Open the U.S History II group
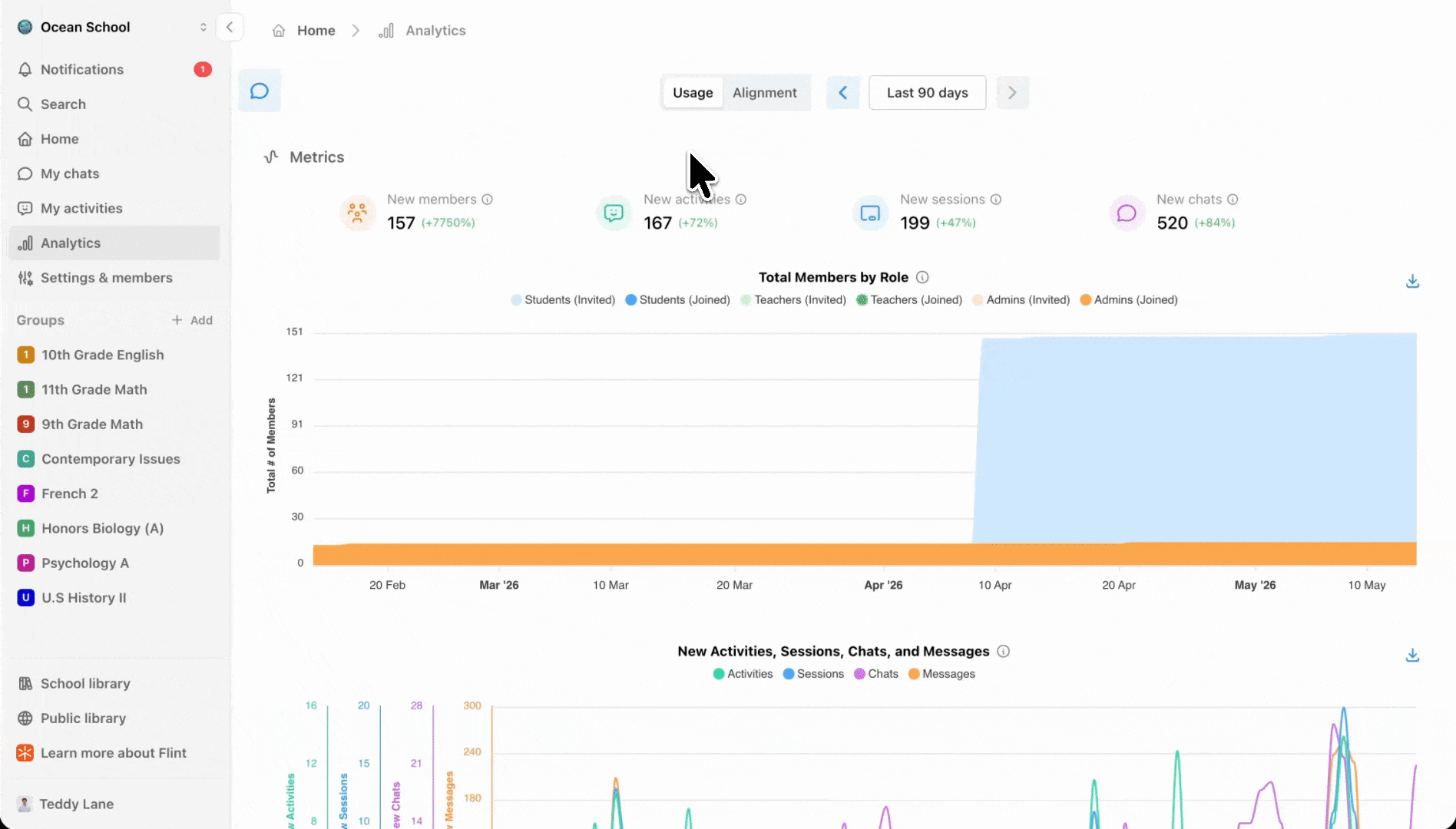Screen dimensions: 1456x829 pos(114,598)
